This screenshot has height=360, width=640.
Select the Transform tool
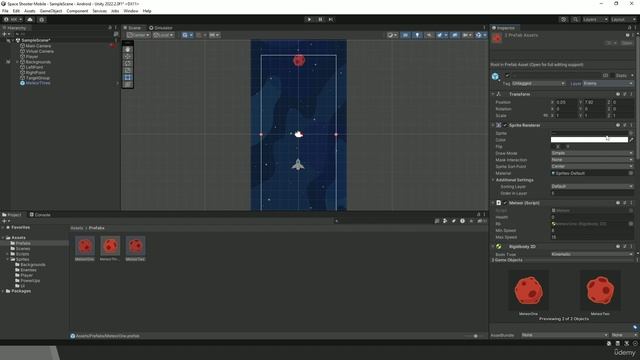128,84
